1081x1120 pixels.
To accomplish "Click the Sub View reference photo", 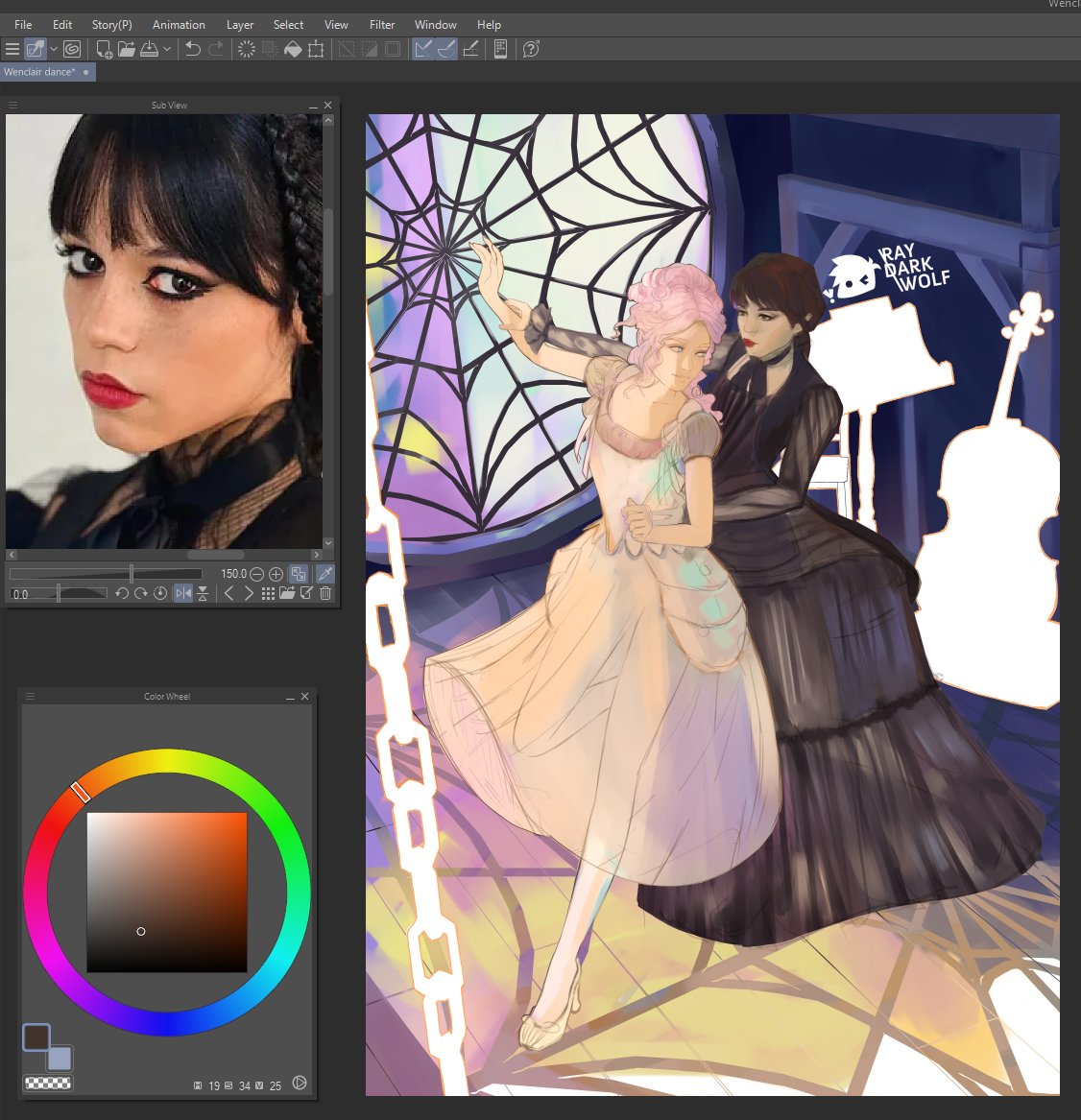I will (164, 331).
